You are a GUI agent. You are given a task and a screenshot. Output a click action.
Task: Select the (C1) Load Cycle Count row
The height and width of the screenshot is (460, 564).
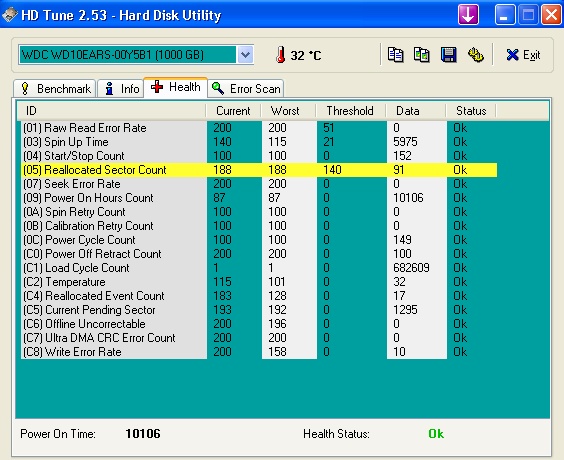coord(259,268)
